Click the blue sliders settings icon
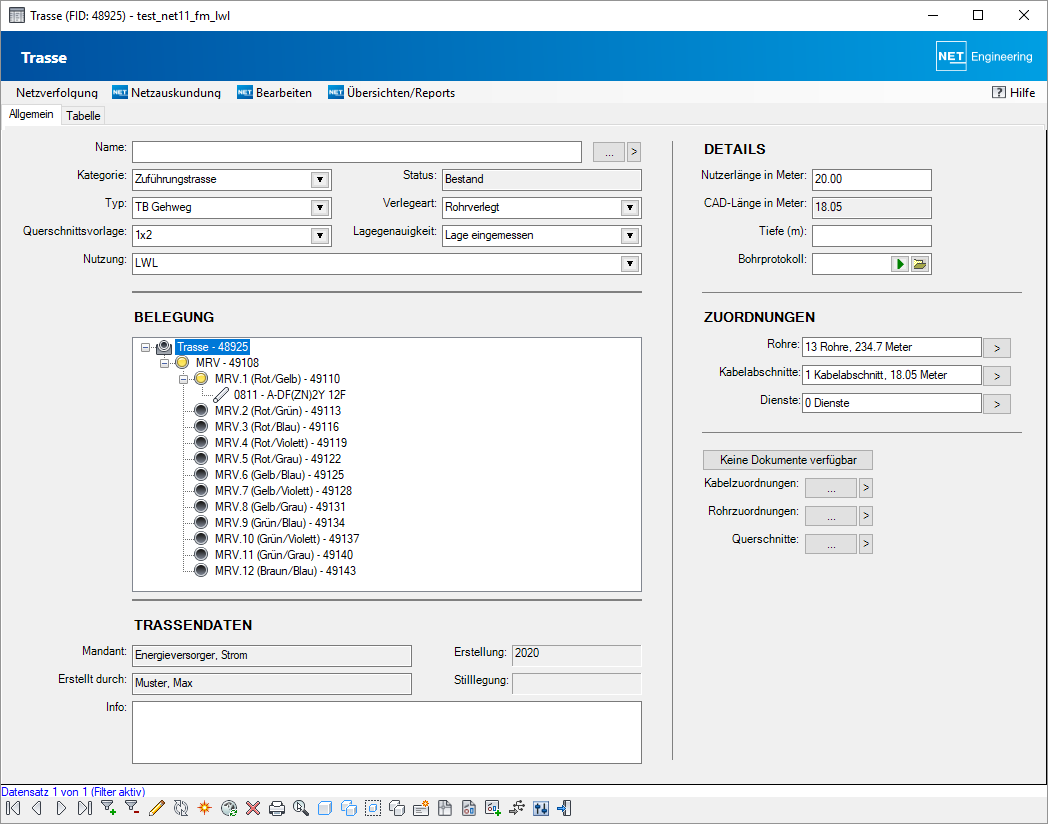1048x824 pixels. pyautogui.click(x=541, y=809)
